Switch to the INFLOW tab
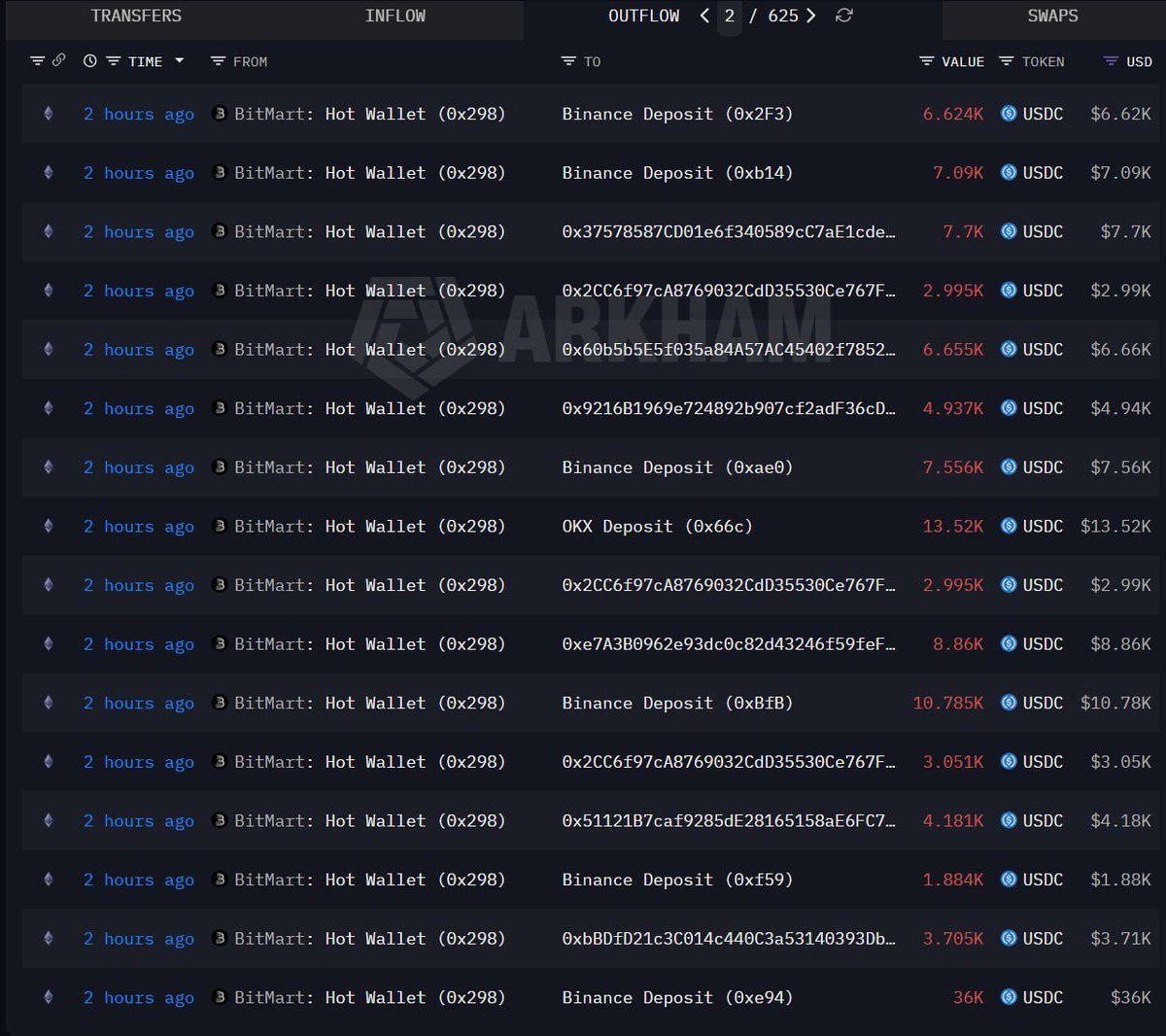1166x1036 pixels. click(x=394, y=17)
